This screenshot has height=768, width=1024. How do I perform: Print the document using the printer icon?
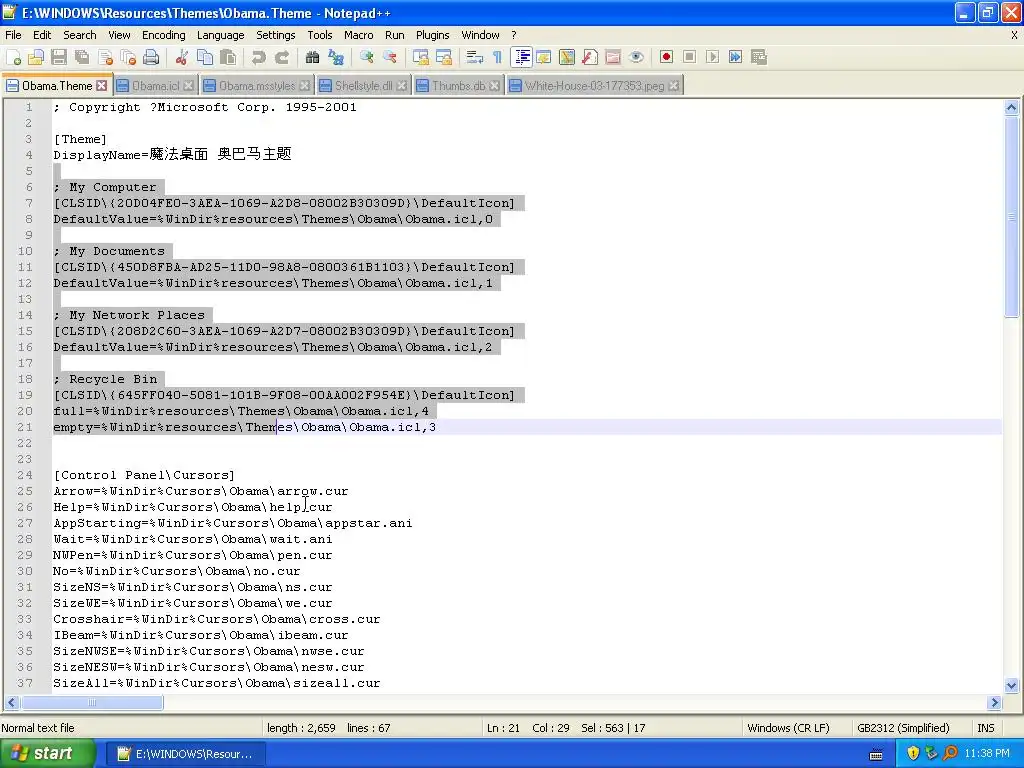151,57
